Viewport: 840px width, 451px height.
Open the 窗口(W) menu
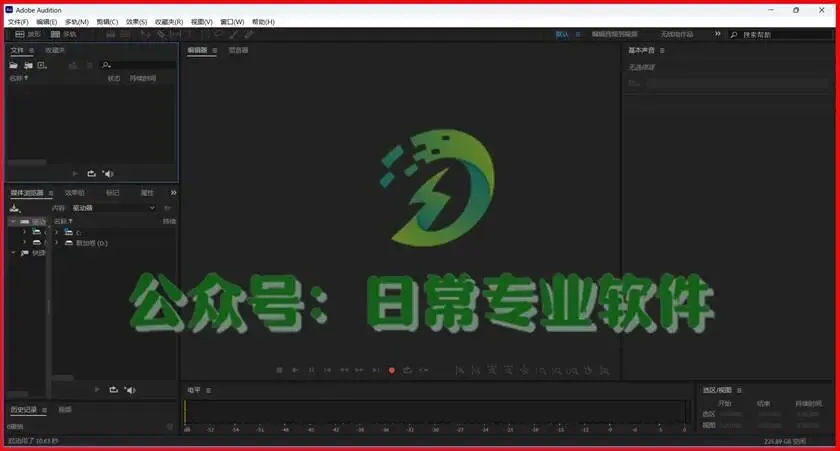[x=232, y=22]
